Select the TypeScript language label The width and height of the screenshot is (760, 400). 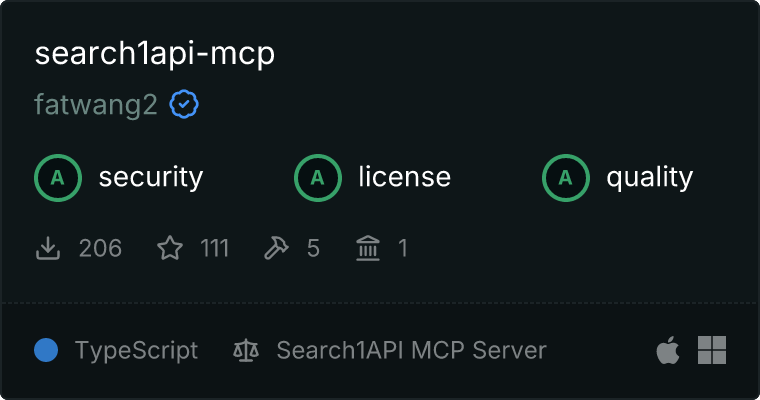[x=137, y=351]
